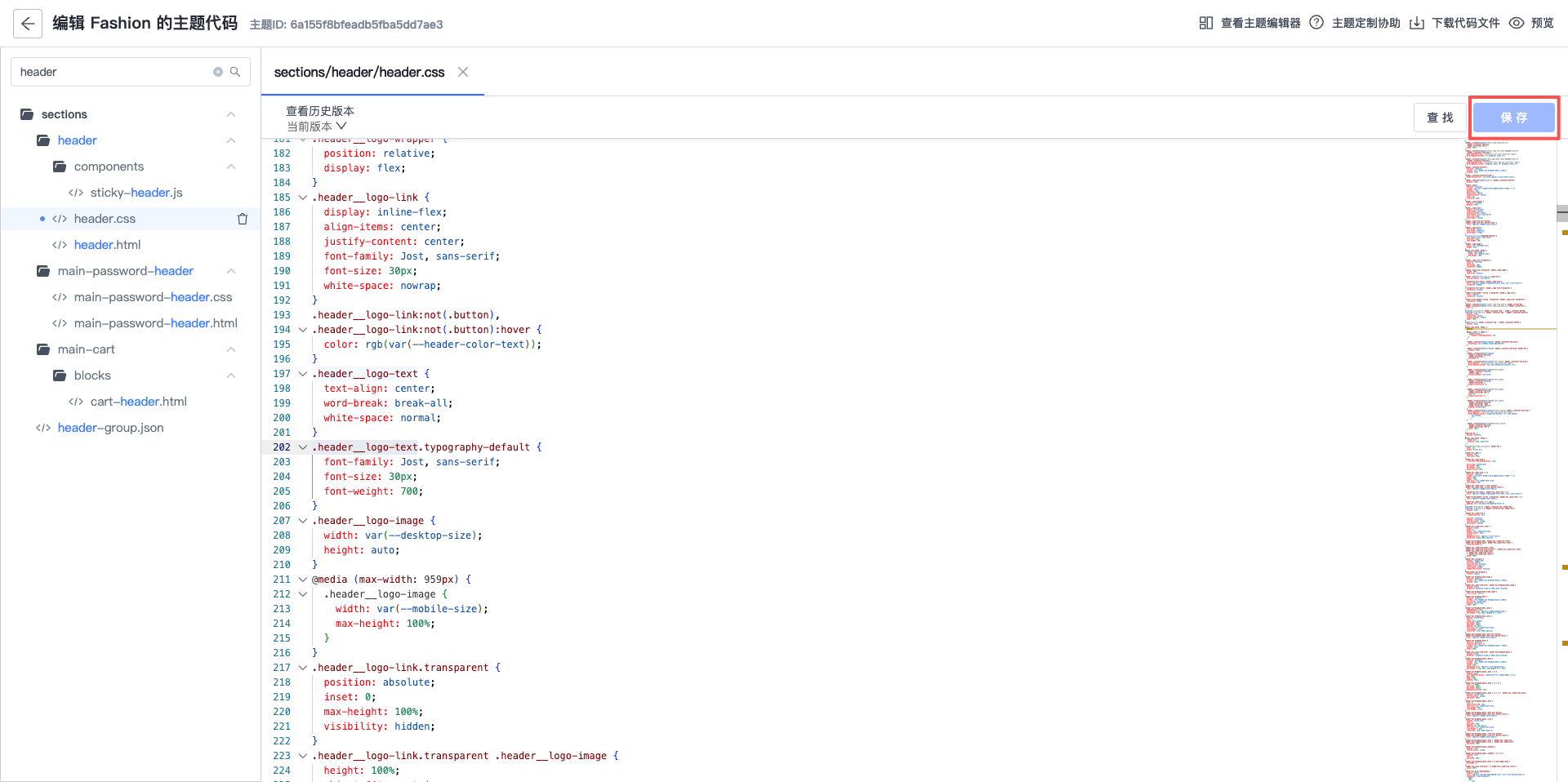Fold the code block at line 217
The image size is (1568, 782).
click(303, 668)
